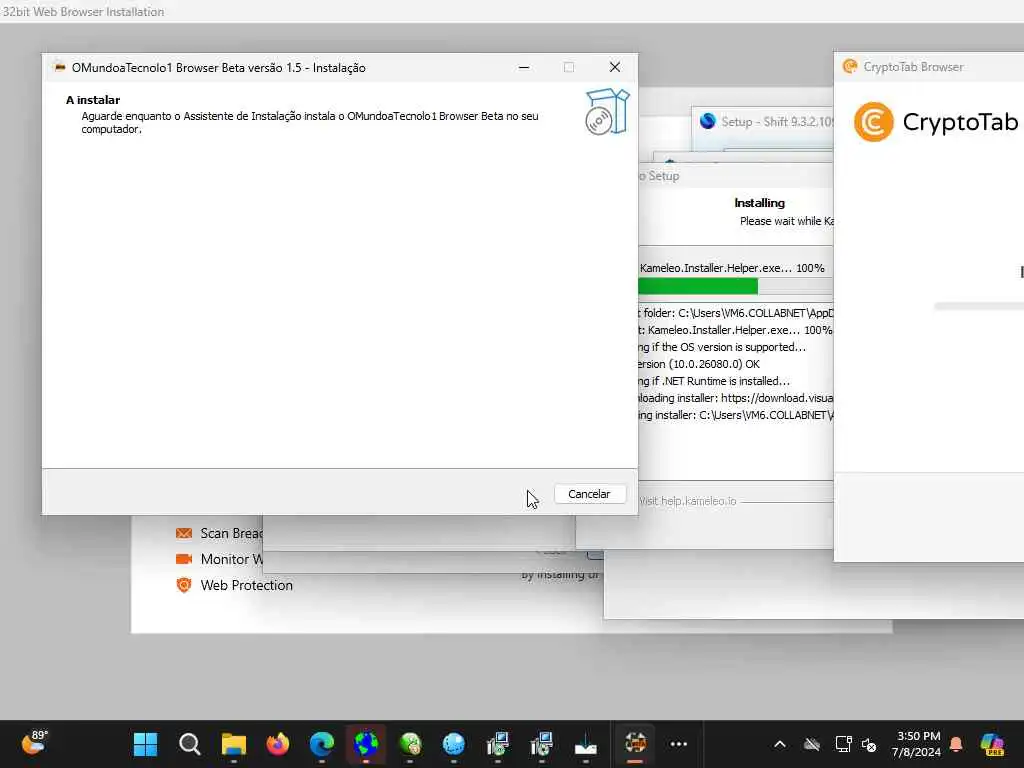Click the Scan Breaches envelope icon
Screen dimensions: 1024x768
184,534
